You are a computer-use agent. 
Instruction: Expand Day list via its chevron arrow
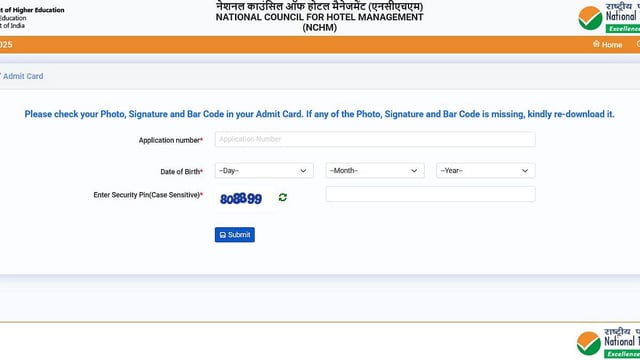pyautogui.click(x=303, y=171)
